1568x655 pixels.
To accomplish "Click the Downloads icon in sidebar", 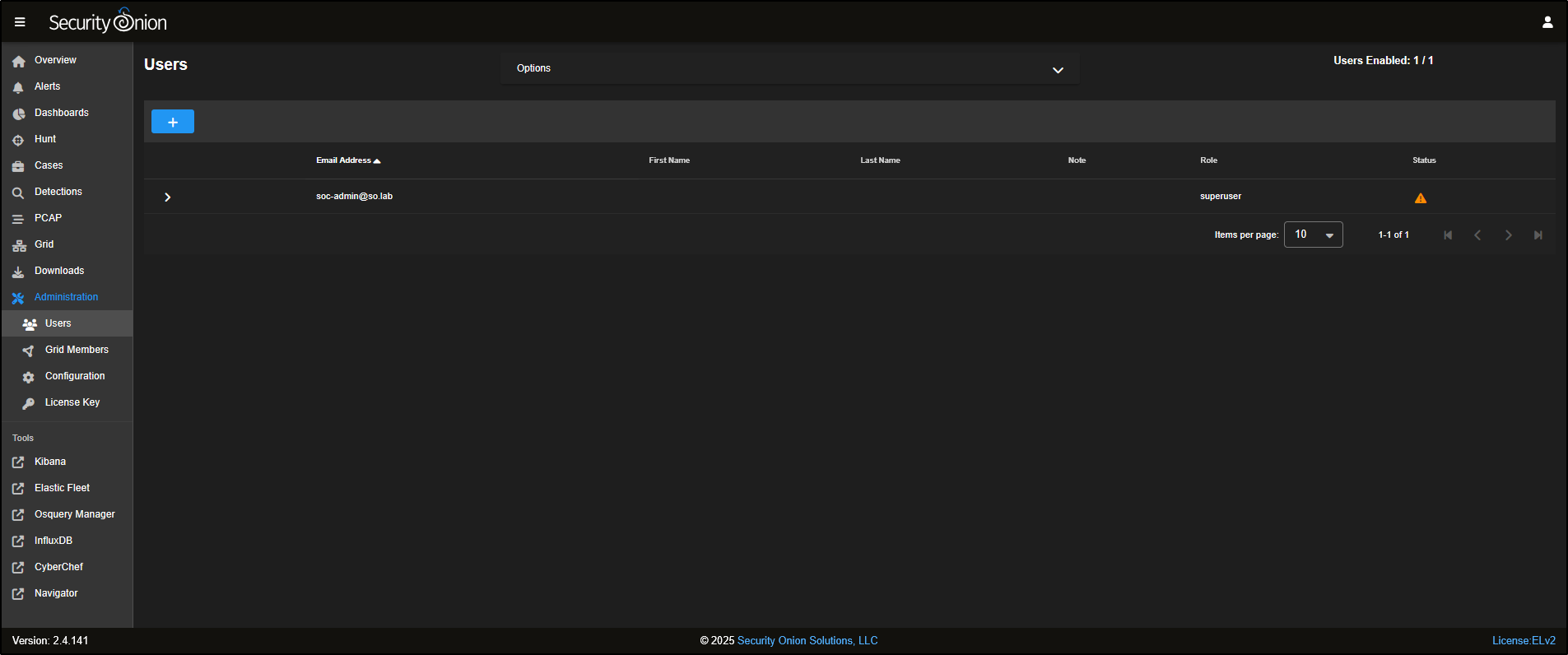I will (18, 272).
